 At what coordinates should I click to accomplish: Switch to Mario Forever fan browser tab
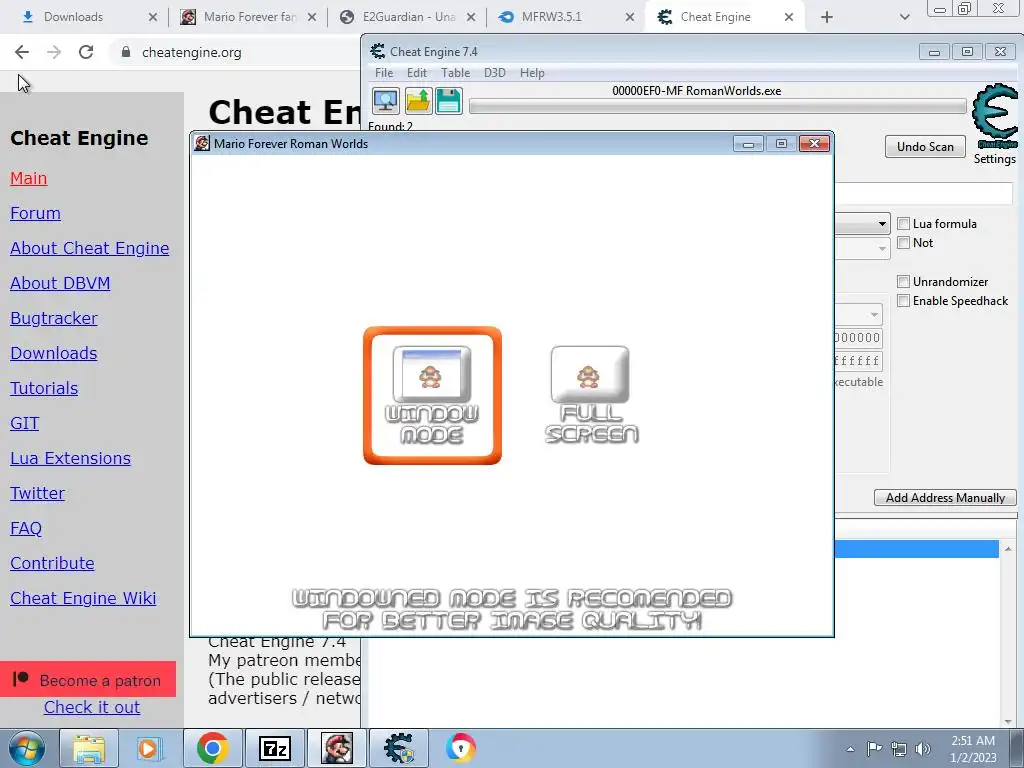click(x=248, y=17)
